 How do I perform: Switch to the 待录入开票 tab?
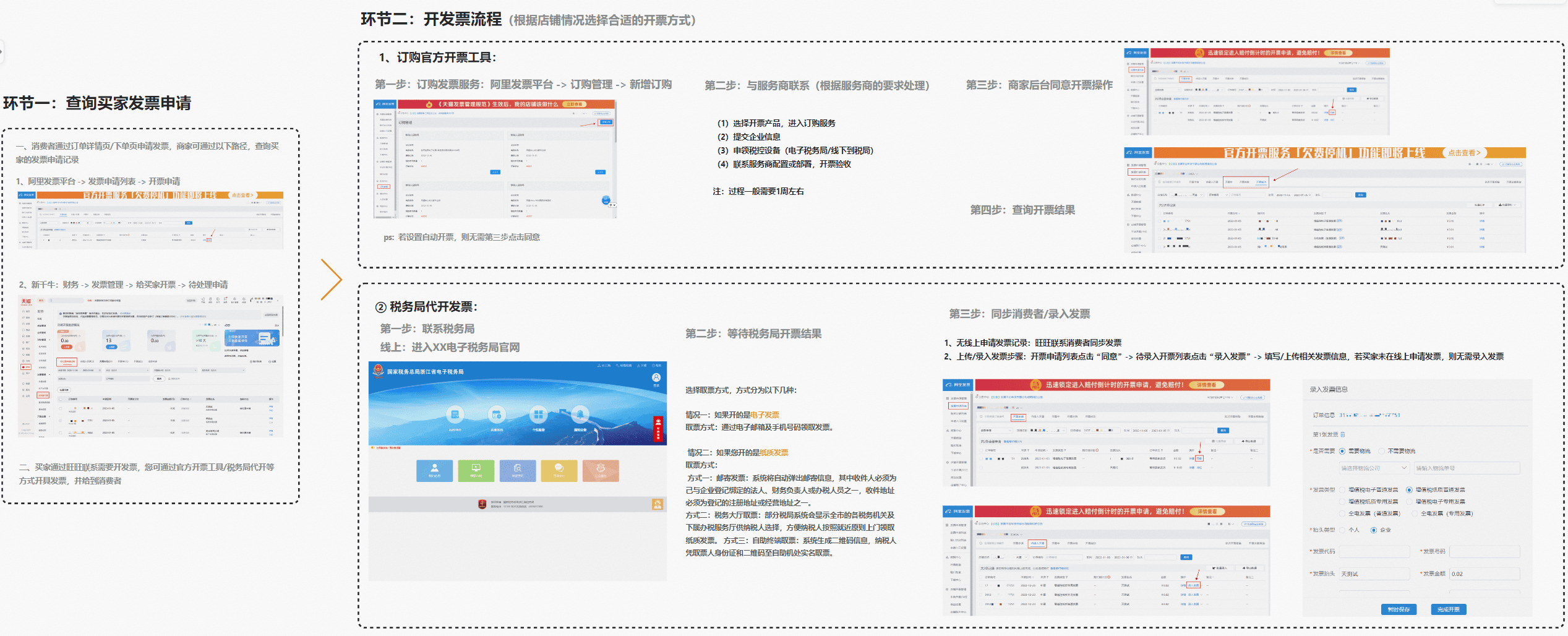1039,543
